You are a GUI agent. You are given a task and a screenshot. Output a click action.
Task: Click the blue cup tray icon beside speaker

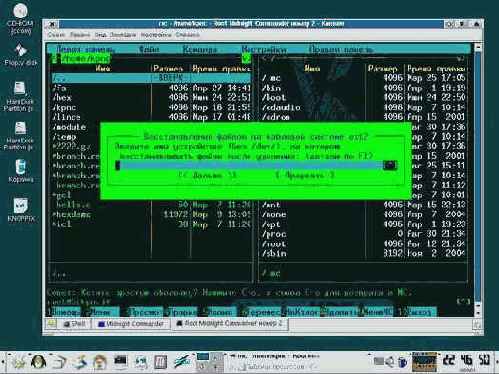tap(403, 362)
